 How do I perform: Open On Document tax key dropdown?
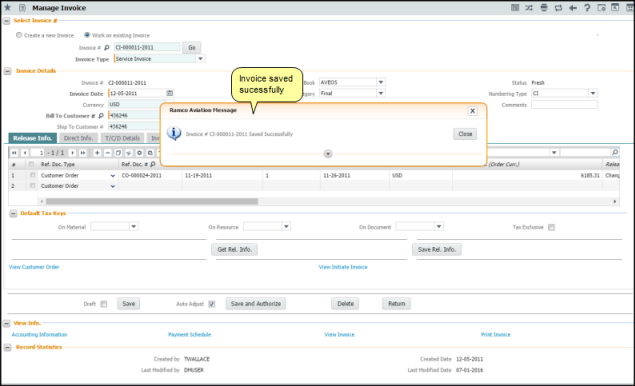439,226
